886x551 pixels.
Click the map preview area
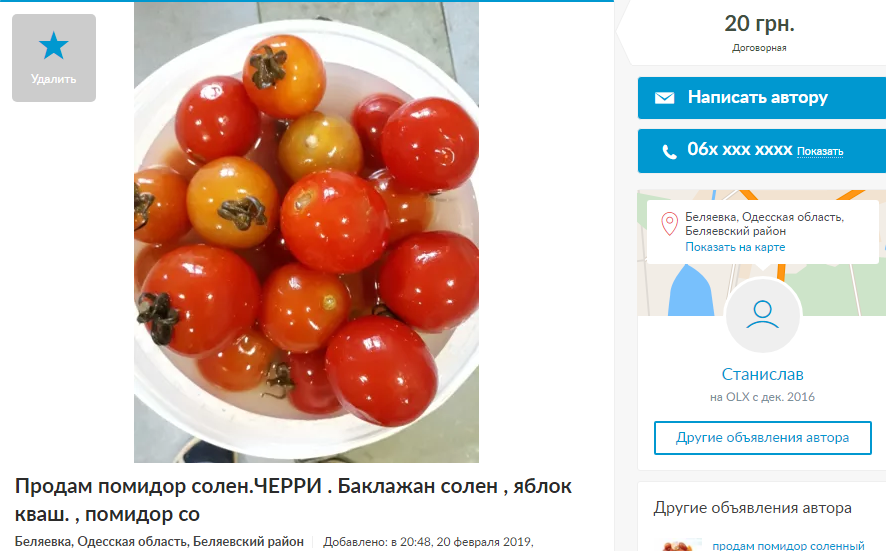pos(762,253)
